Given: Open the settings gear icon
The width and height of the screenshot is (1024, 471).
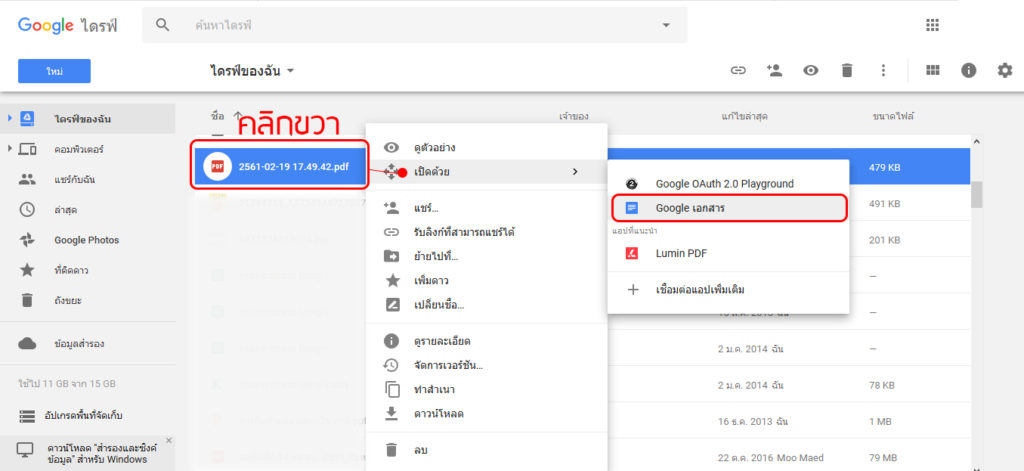Looking at the screenshot, I should (1004, 71).
